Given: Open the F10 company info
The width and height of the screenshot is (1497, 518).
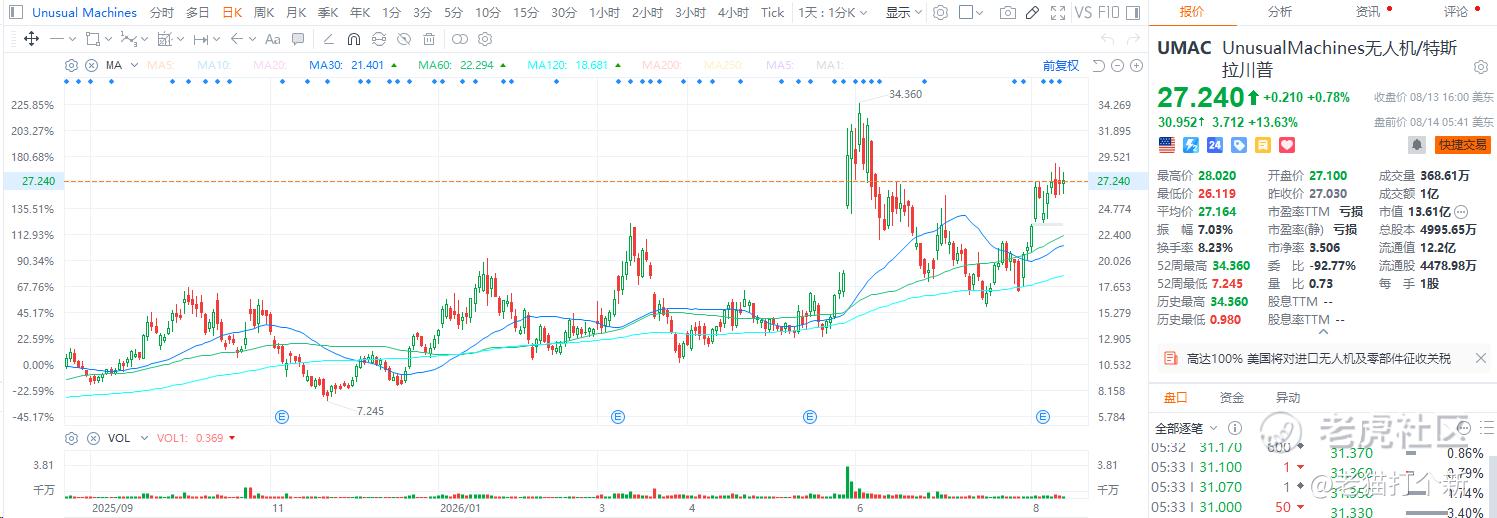Looking at the screenshot, I should pos(1108,13).
